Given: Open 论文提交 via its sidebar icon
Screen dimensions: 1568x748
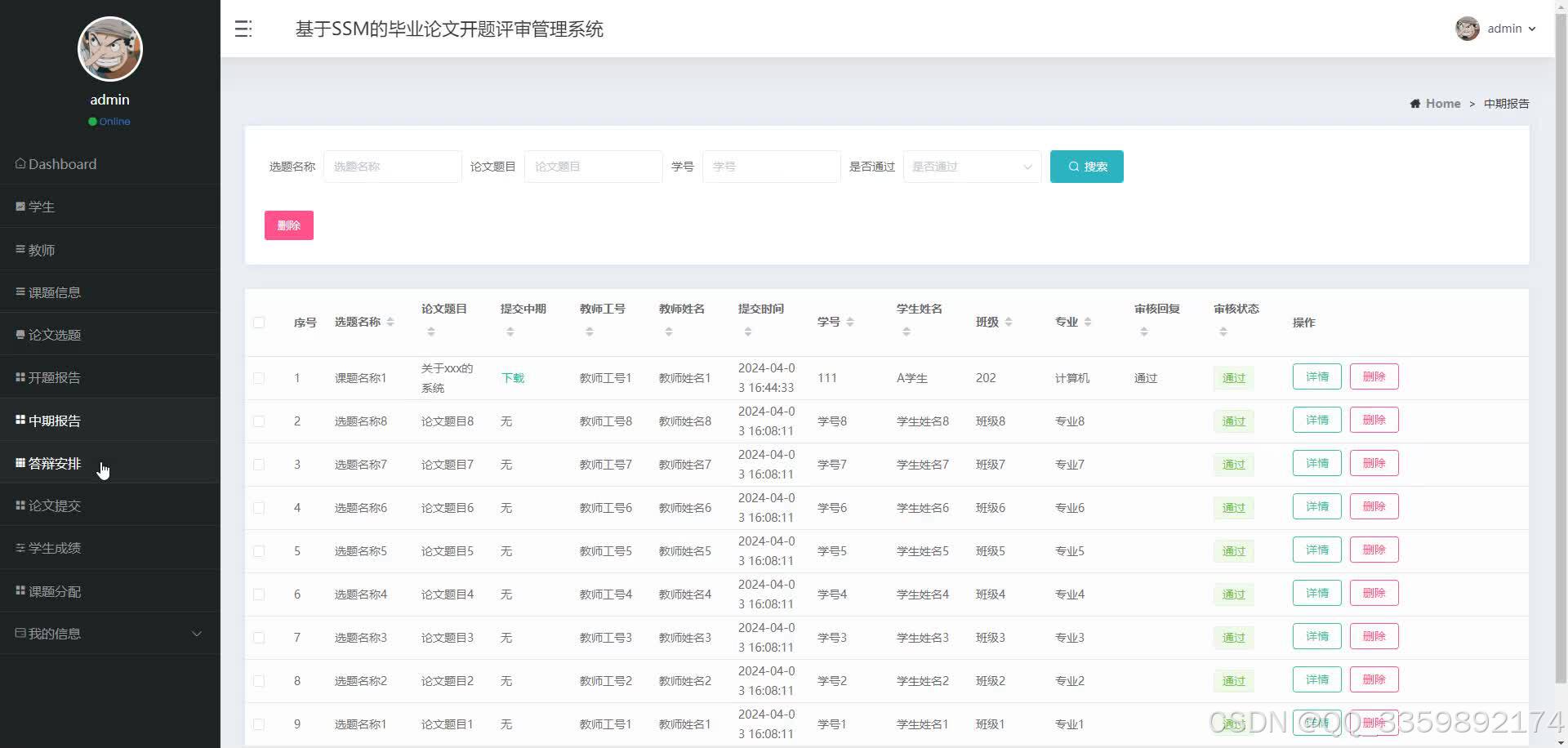Looking at the screenshot, I should tap(19, 505).
